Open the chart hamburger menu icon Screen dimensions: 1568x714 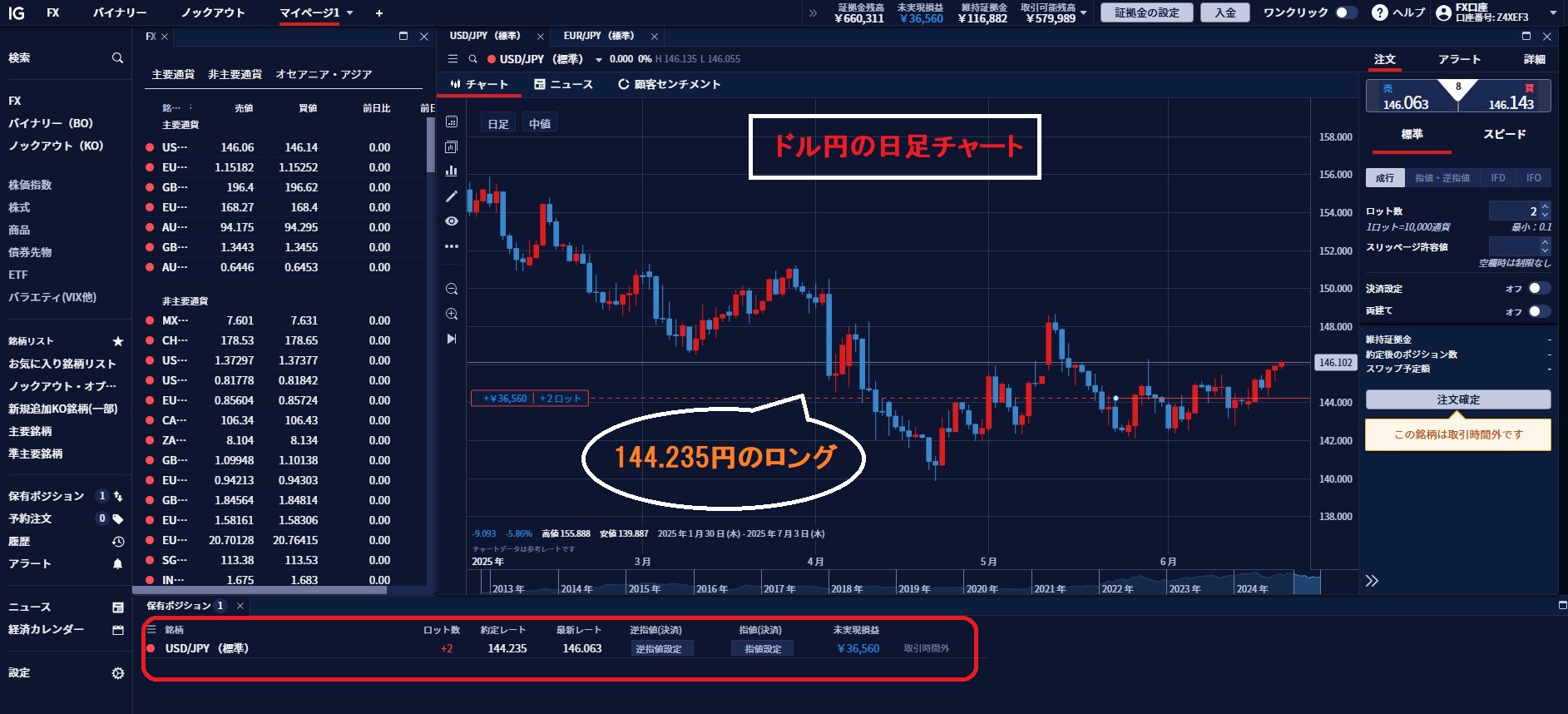(x=453, y=59)
